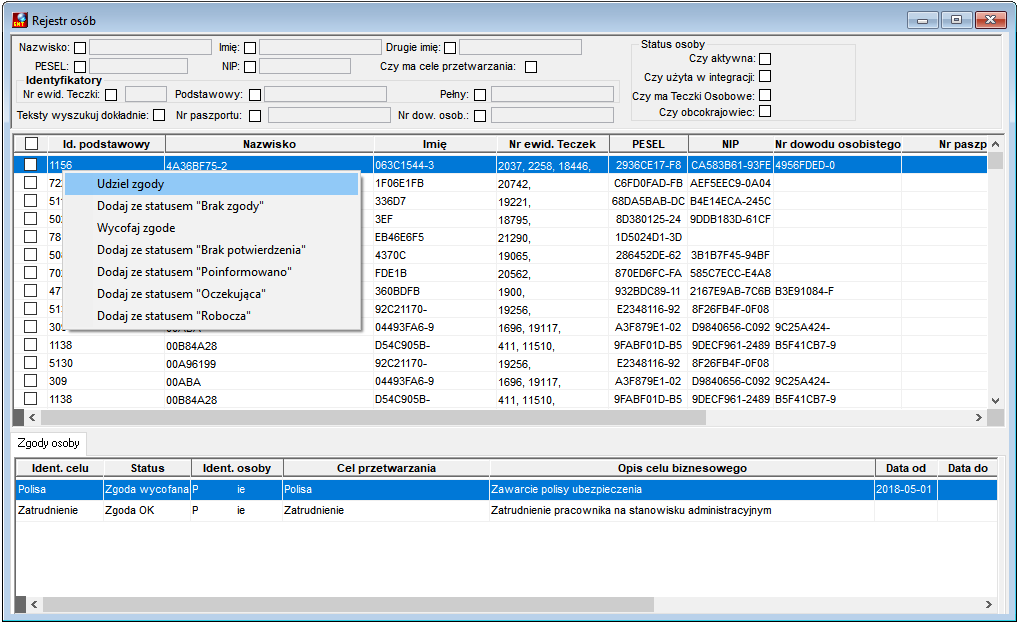The height and width of the screenshot is (622, 1017).
Task: Check the Nr dow. osob. checkbox
Action: pos(480,115)
